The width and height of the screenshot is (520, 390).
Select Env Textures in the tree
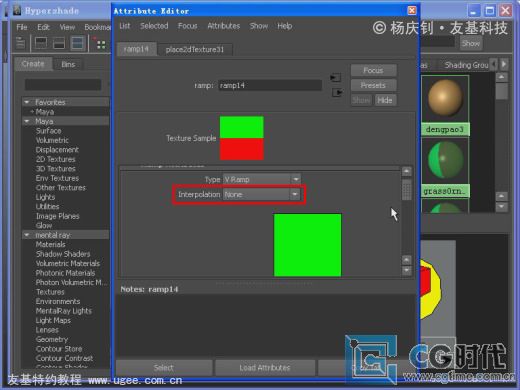tap(57, 178)
